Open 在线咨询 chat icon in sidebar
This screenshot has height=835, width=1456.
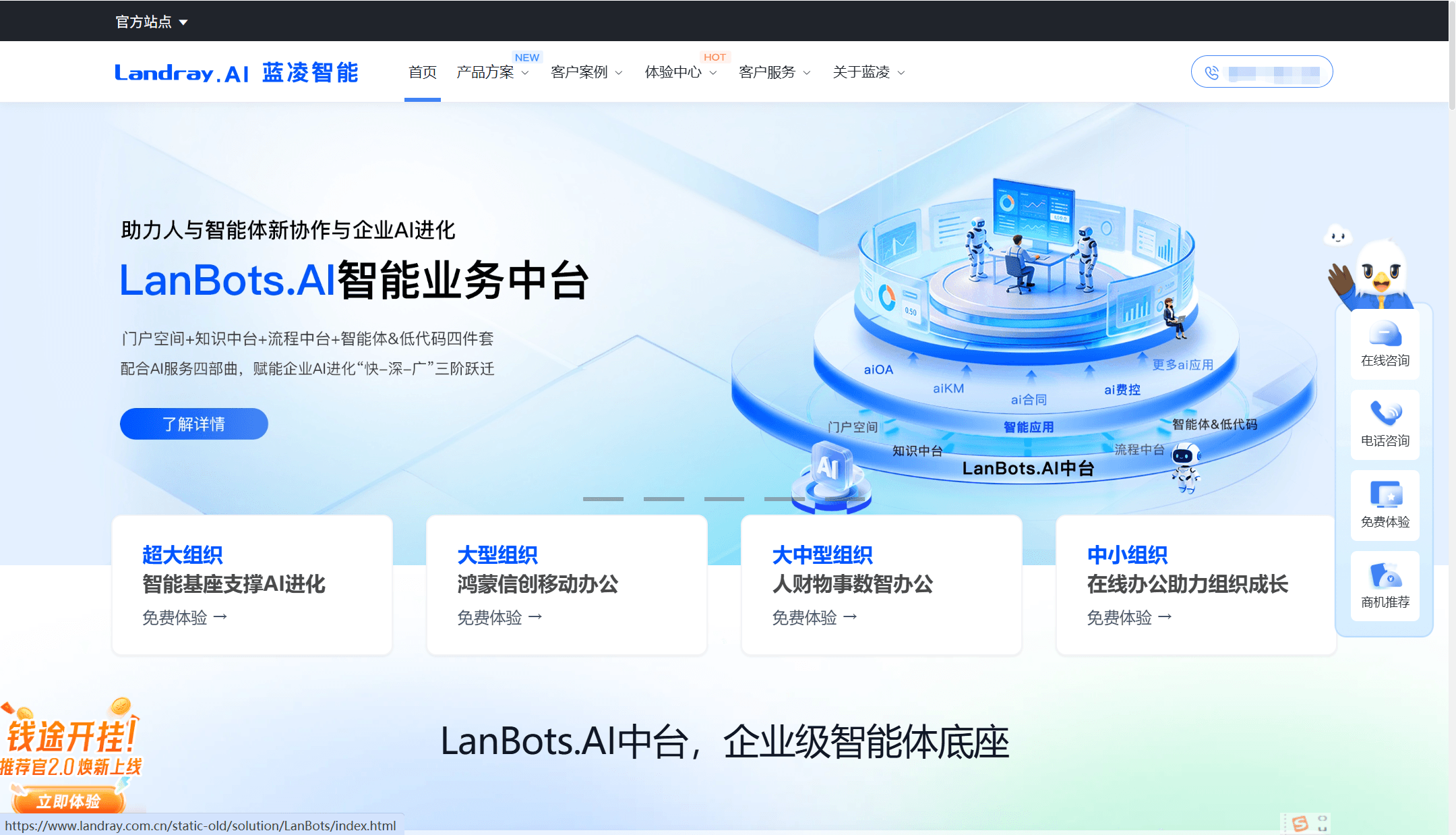pyautogui.click(x=1385, y=335)
